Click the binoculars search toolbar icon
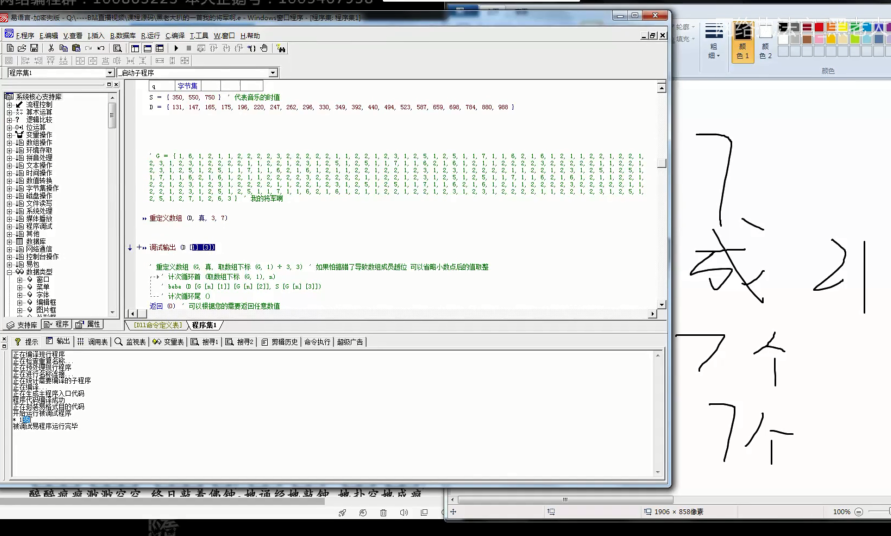 pyautogui.click(x=280, y=48)
